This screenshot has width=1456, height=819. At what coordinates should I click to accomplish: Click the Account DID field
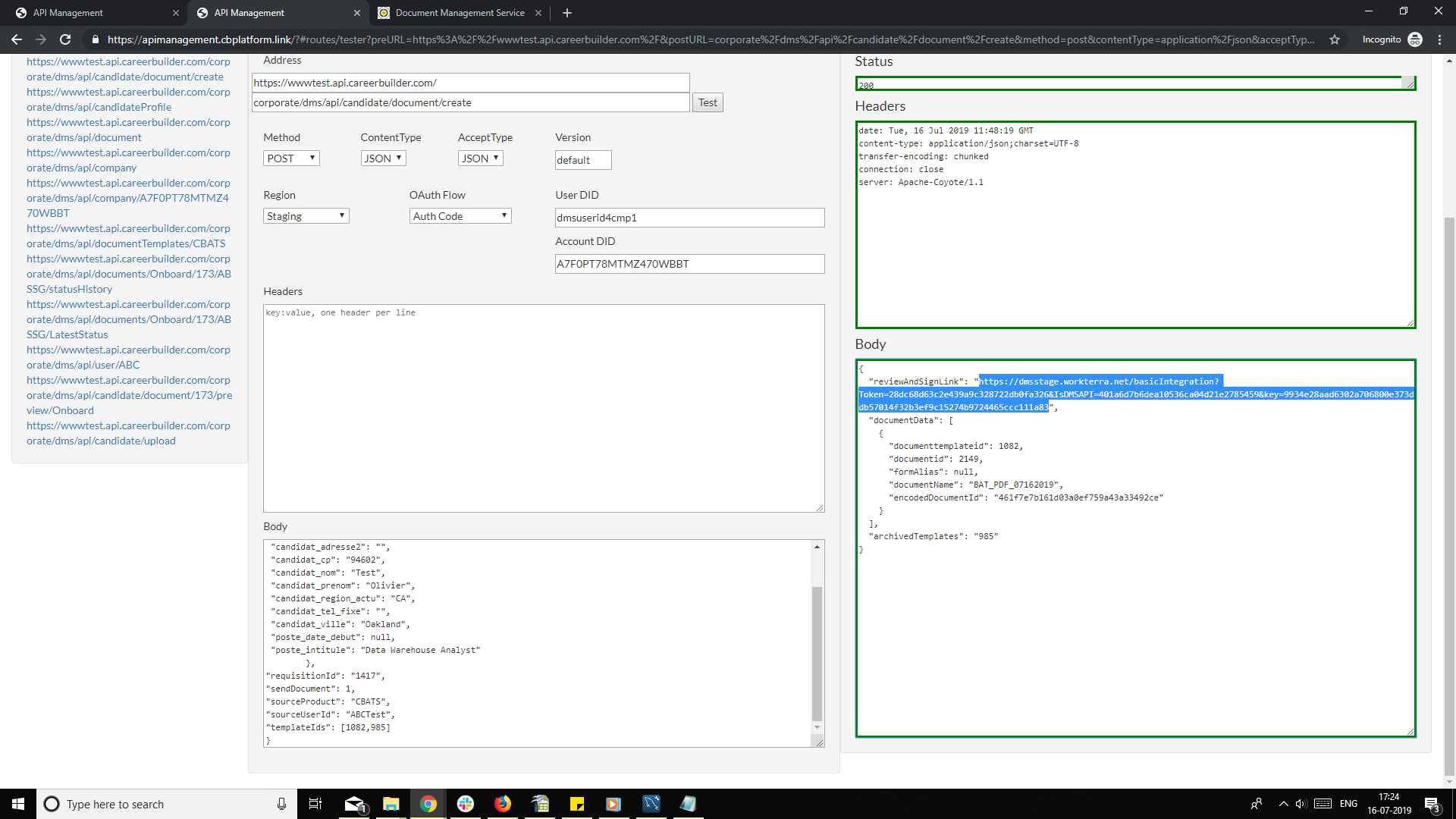689,264
